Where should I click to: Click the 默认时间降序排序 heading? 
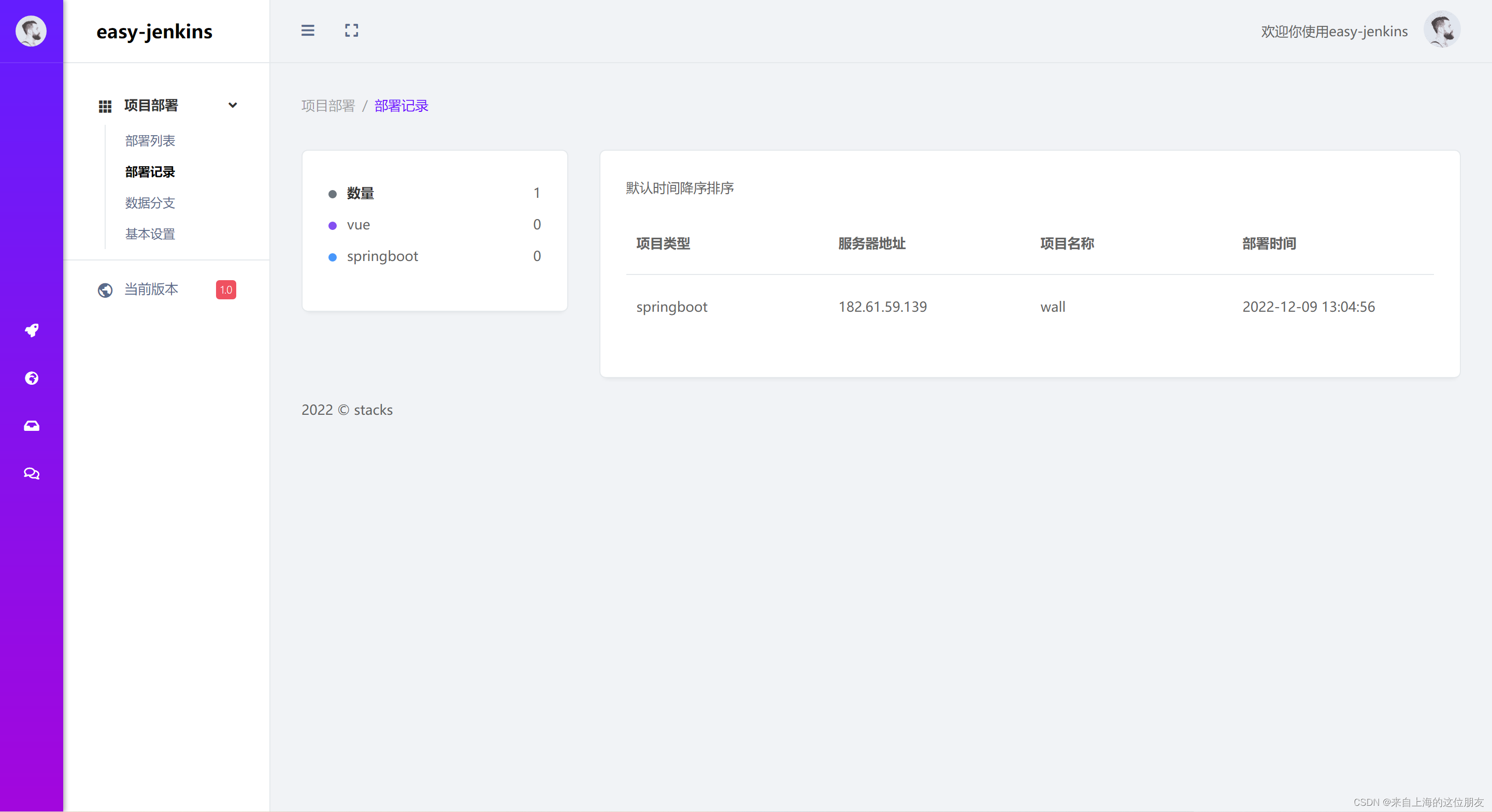tap(680, 187)
